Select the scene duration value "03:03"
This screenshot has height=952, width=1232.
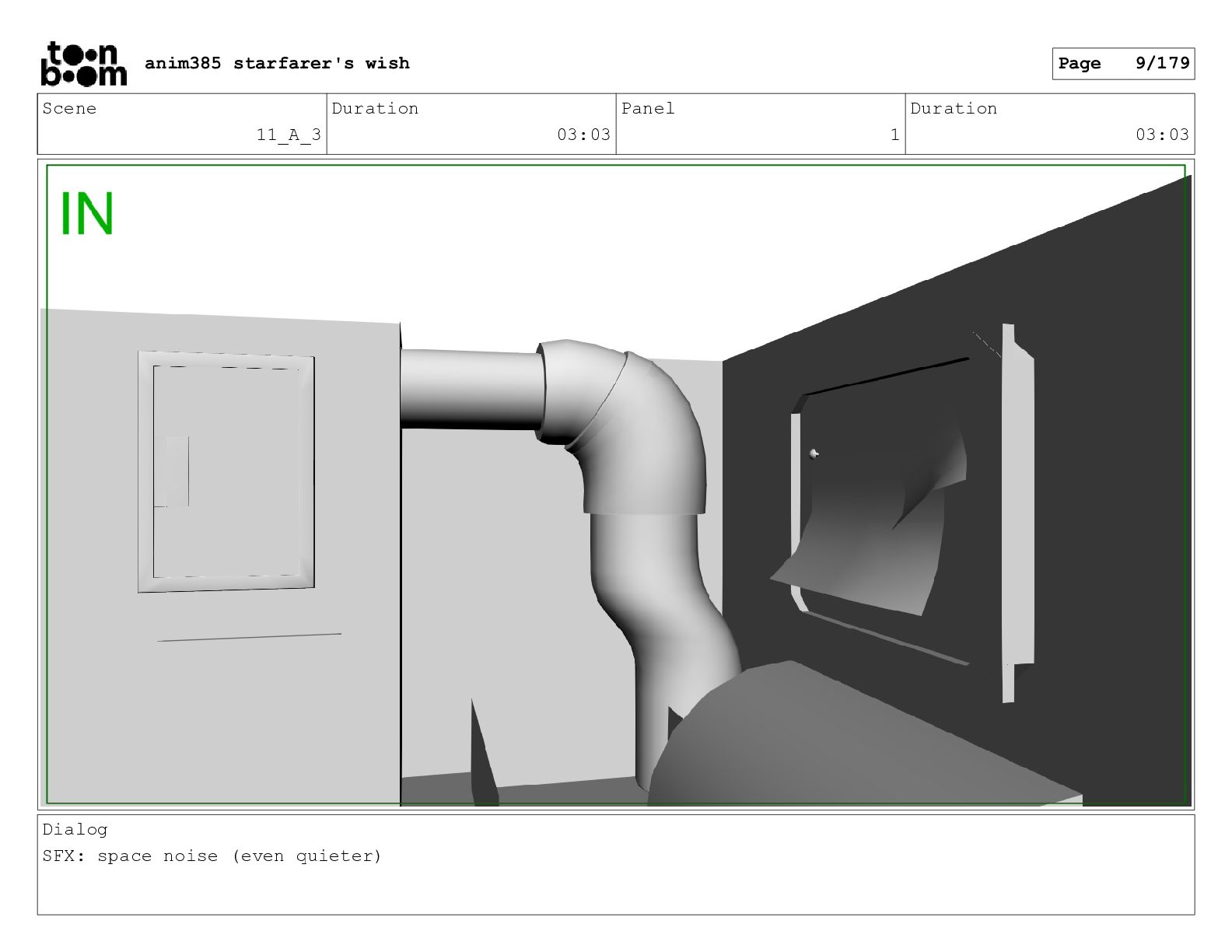[583, 135]
